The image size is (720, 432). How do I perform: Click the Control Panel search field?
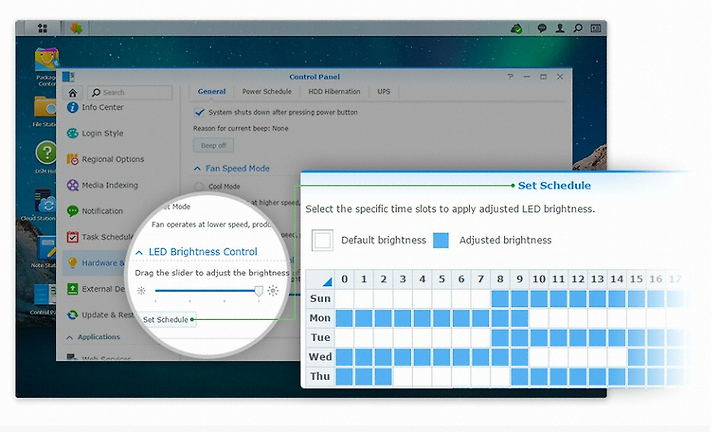point(130,93)
